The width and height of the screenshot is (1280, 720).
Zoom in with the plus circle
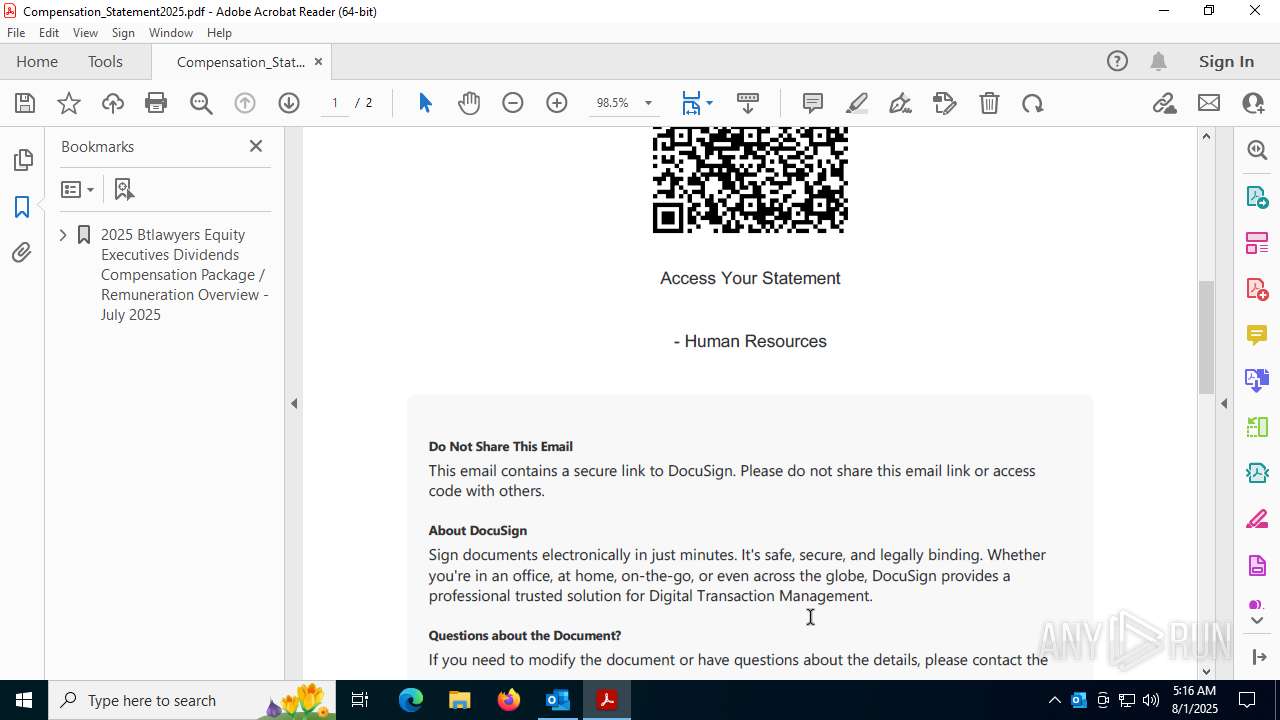coord(557,103)
